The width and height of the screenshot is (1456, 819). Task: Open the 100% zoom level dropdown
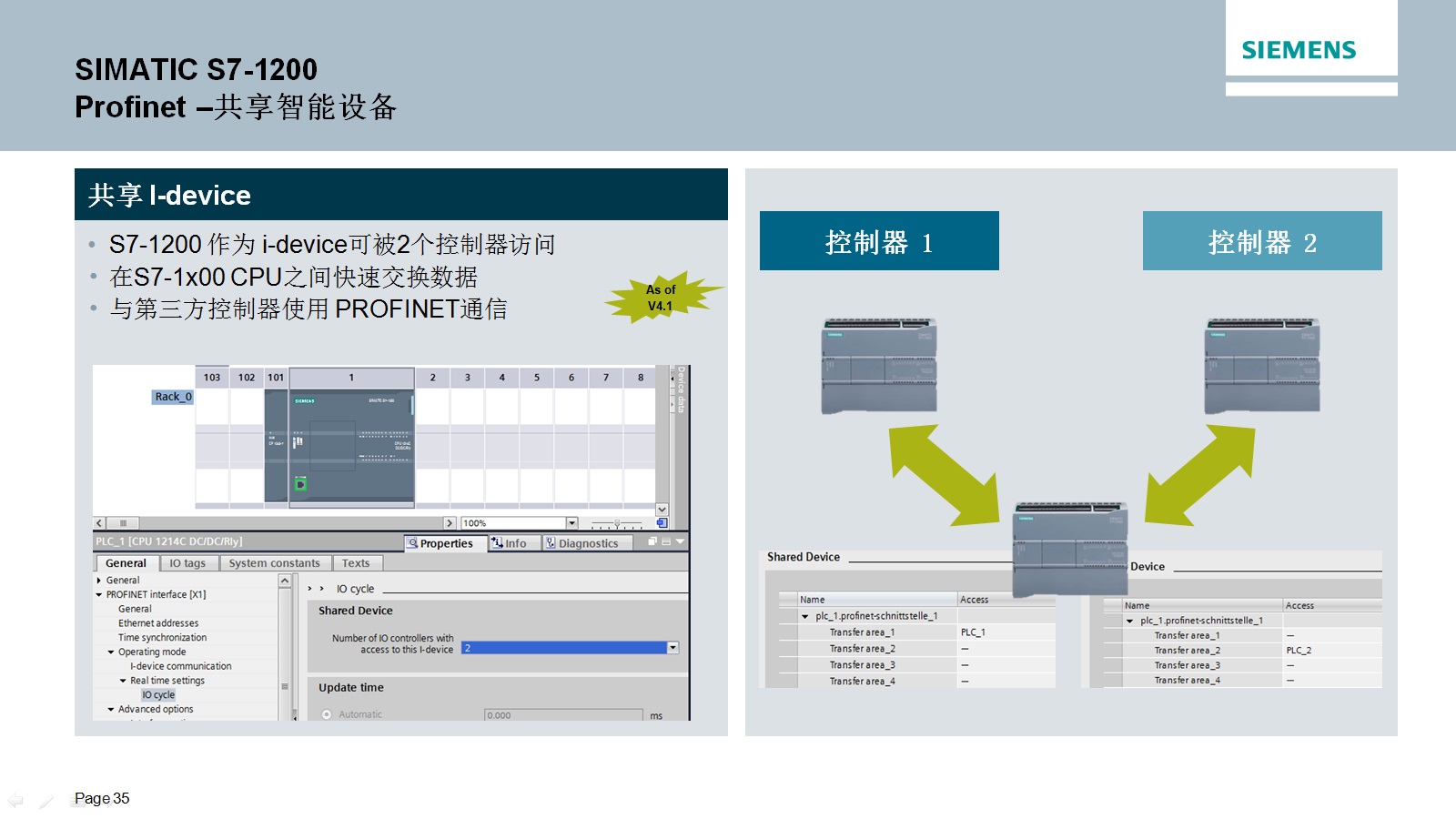click(x=572, y=523)
